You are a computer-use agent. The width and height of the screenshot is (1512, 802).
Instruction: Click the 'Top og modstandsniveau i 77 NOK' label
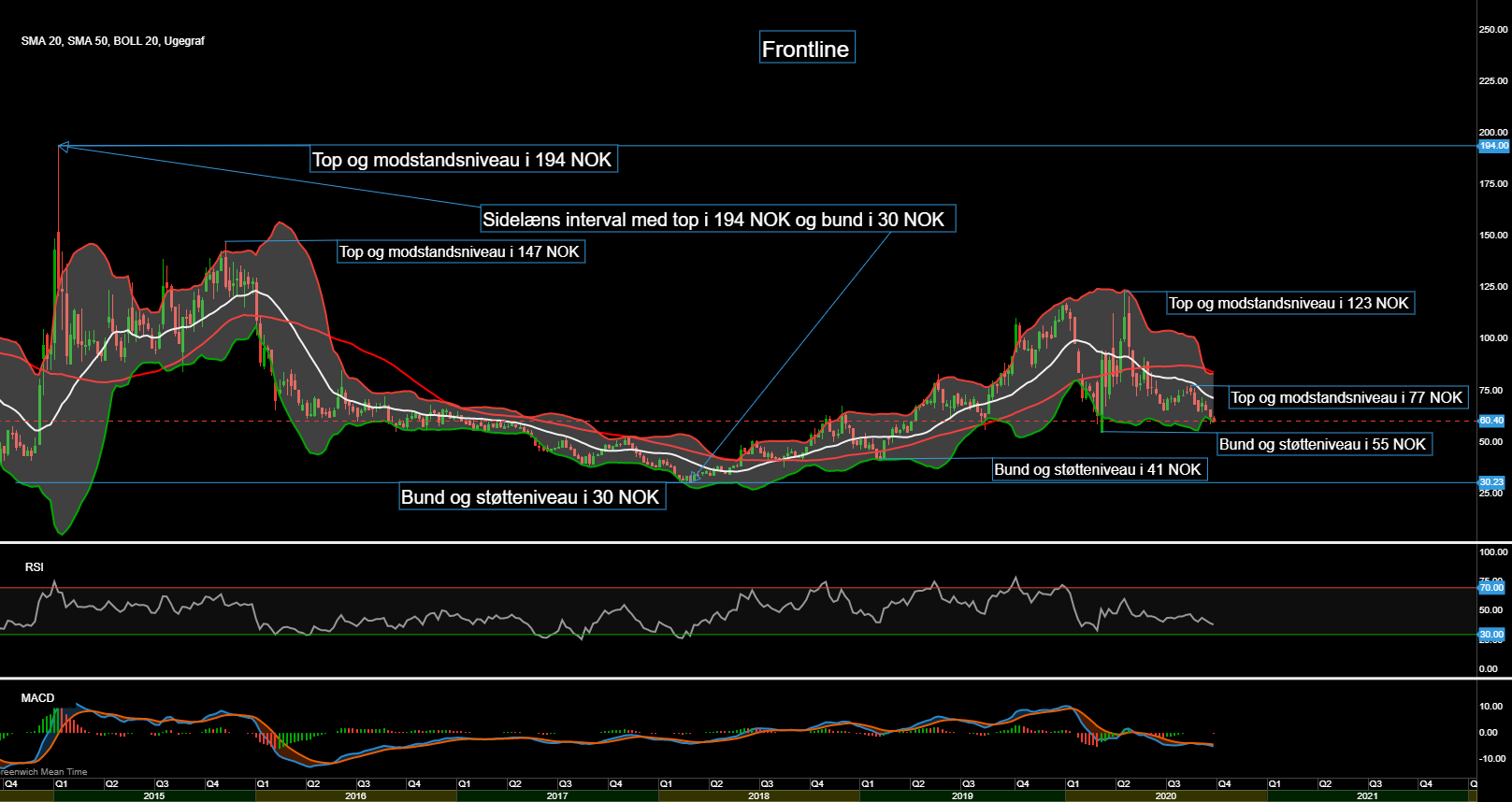point(1347,397)
